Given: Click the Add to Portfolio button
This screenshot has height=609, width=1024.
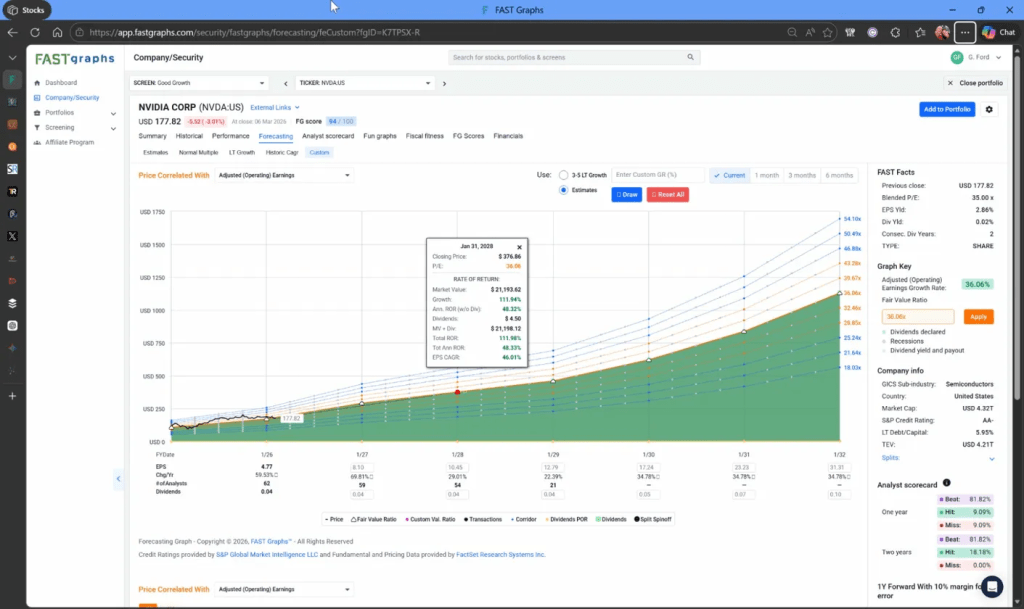Looking at the screenshot, I should pos(946,109).
